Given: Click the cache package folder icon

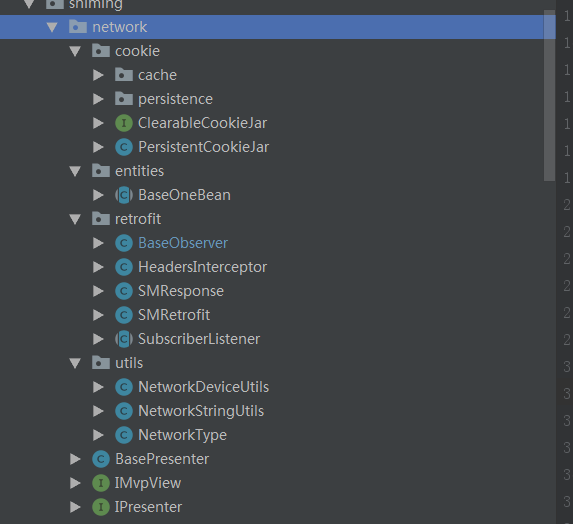Looking at the screenshot, I should pyautogui.click(x=124, y=75).
